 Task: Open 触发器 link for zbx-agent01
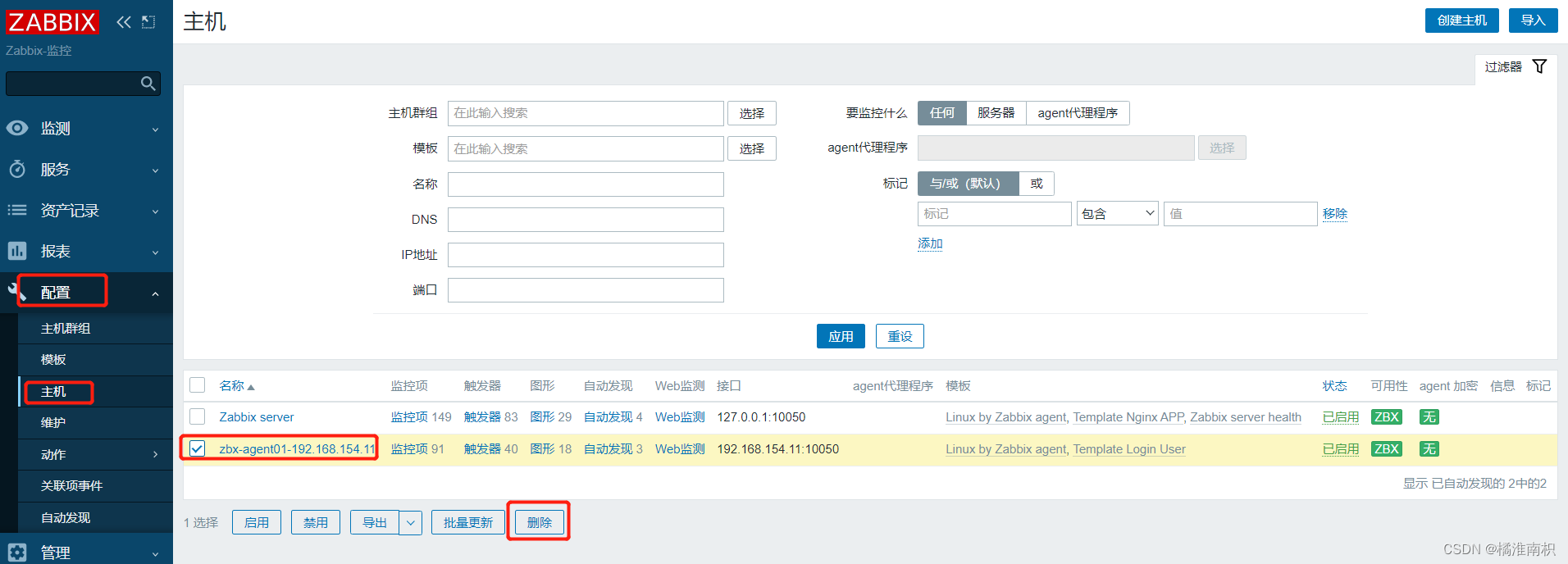(482, 449)
